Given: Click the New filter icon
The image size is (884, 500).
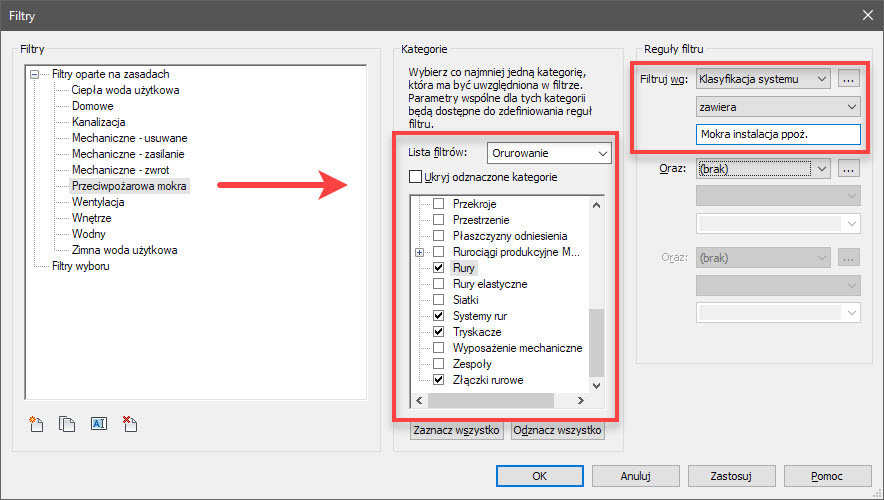Looking at the screenshot, I should (x=37, y=423).
